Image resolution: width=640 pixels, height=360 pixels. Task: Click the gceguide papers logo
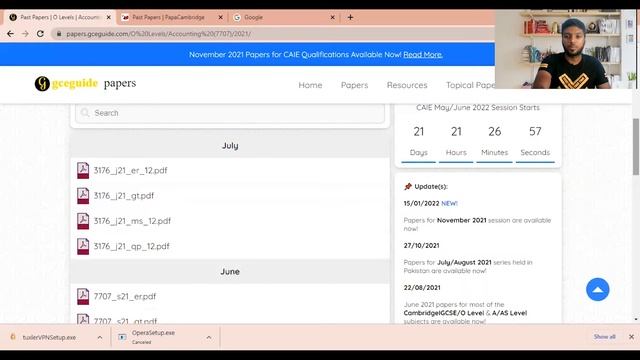pos(85,83)
